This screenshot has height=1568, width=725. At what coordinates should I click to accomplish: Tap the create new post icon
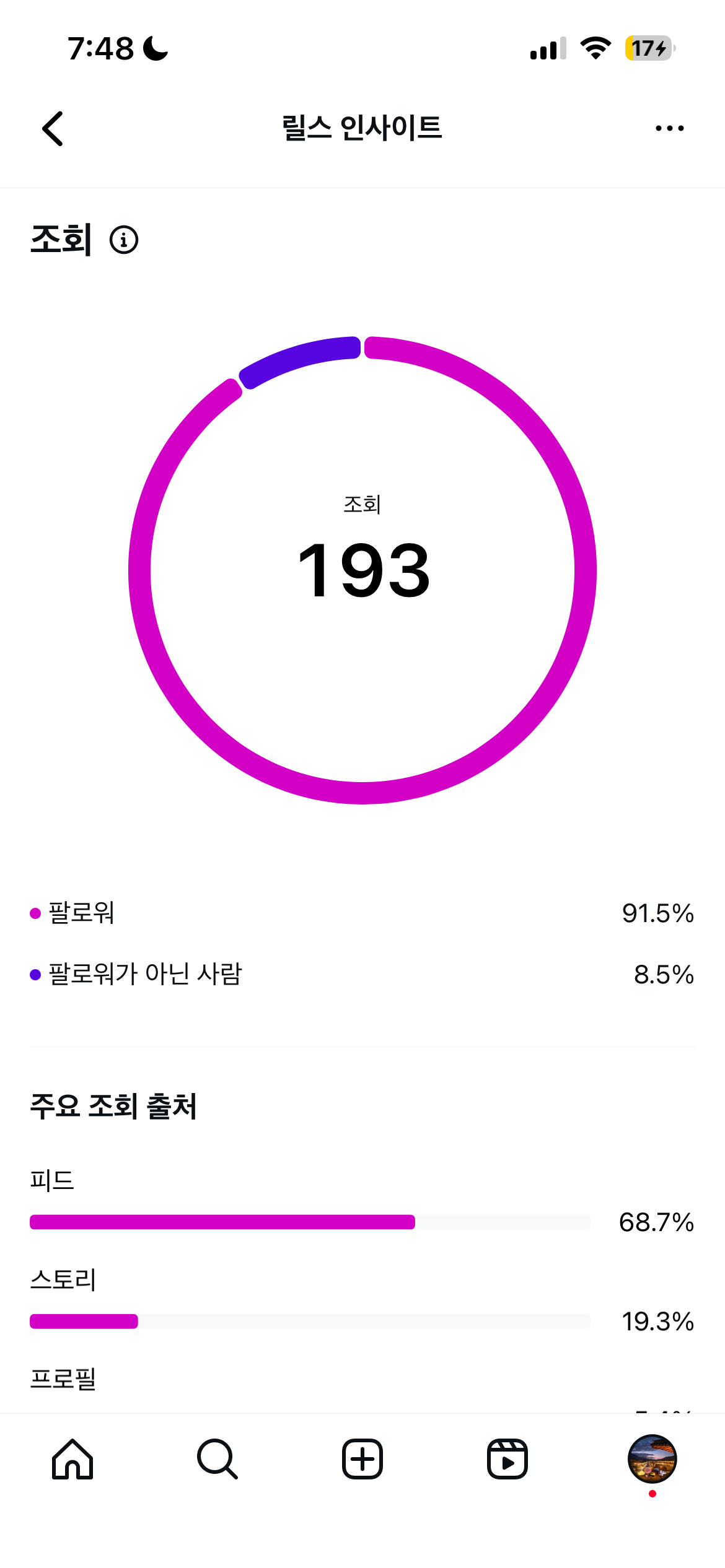[362, 1459]
